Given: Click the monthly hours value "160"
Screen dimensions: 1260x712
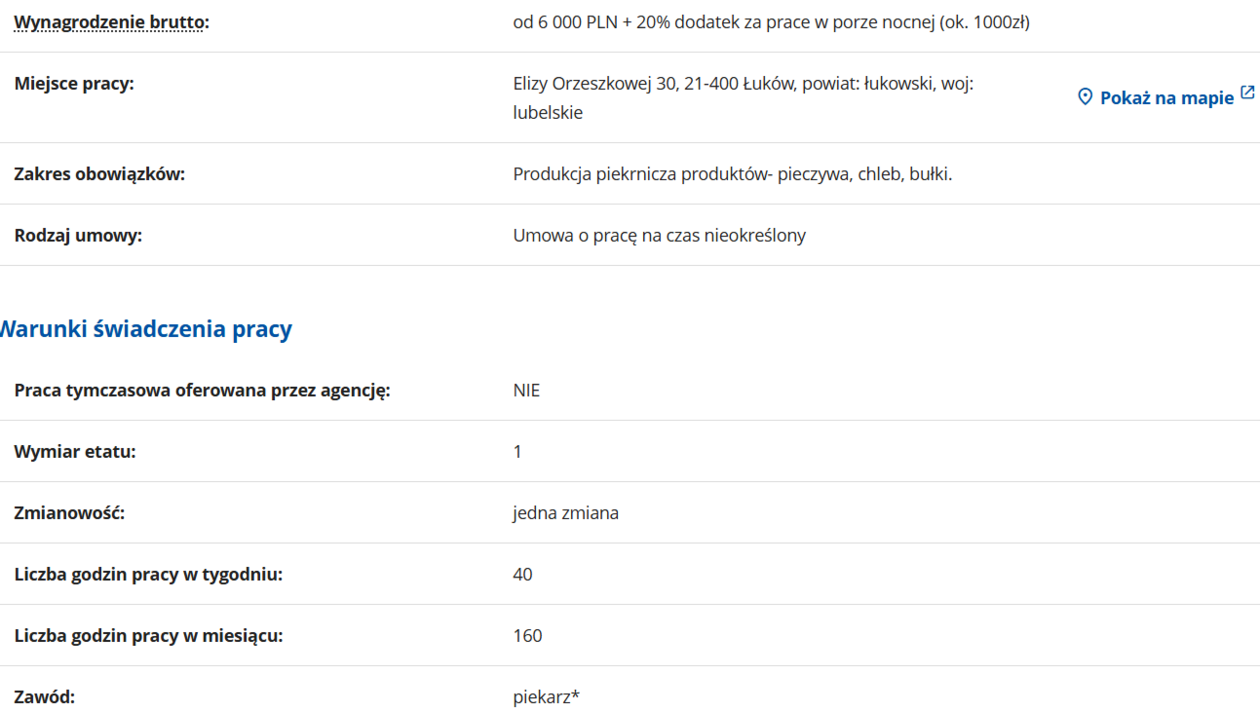Looking at the screenshot, I should [527, 636].
